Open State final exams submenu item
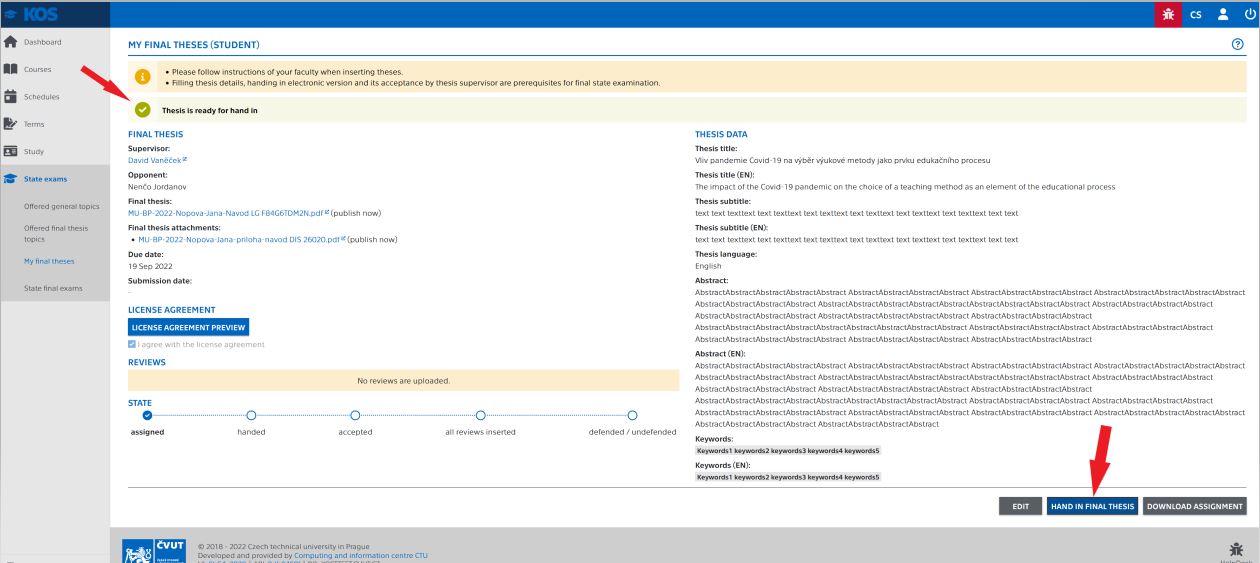The width and height of the screenshot is (1260, 563). click(x=53, y=288)
